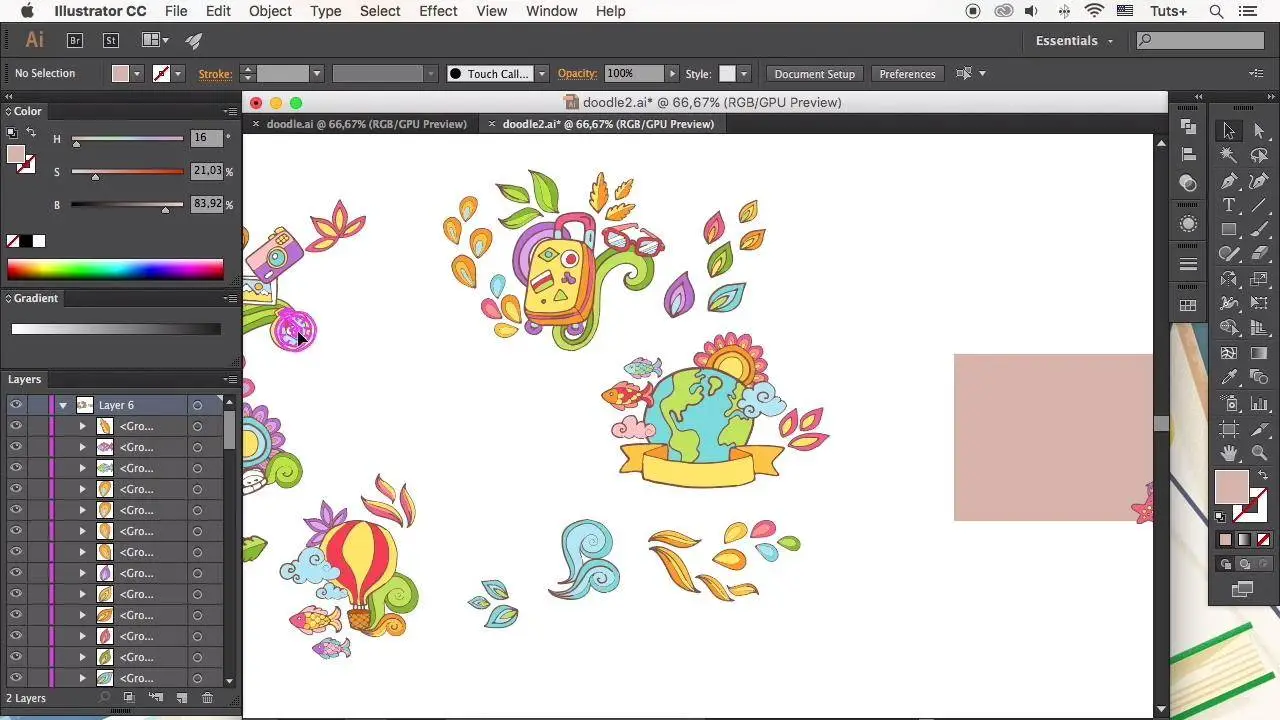
Task: Open the Effect menu
Action: 438,11
